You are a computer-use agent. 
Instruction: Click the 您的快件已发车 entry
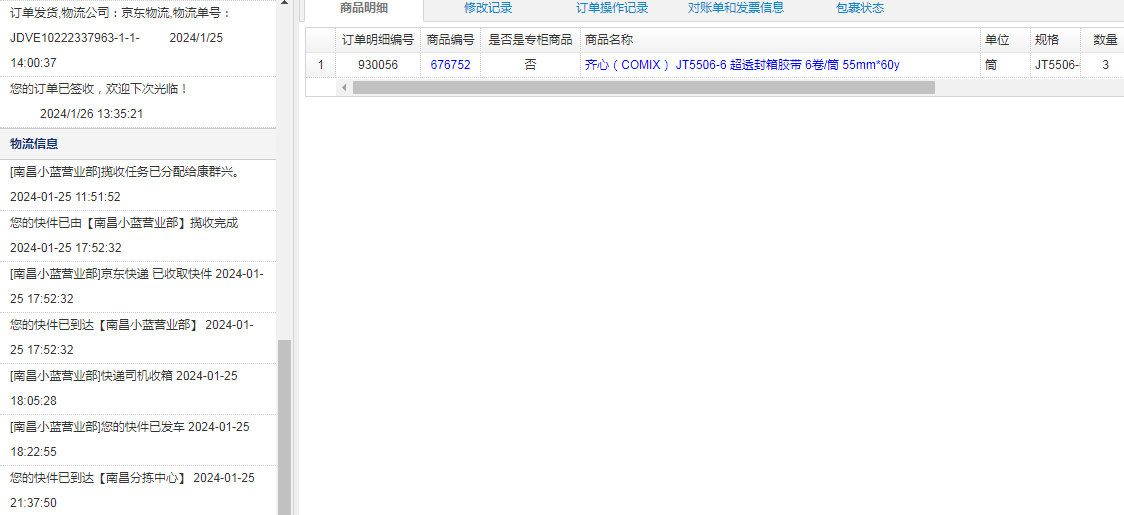coord(138,439)
